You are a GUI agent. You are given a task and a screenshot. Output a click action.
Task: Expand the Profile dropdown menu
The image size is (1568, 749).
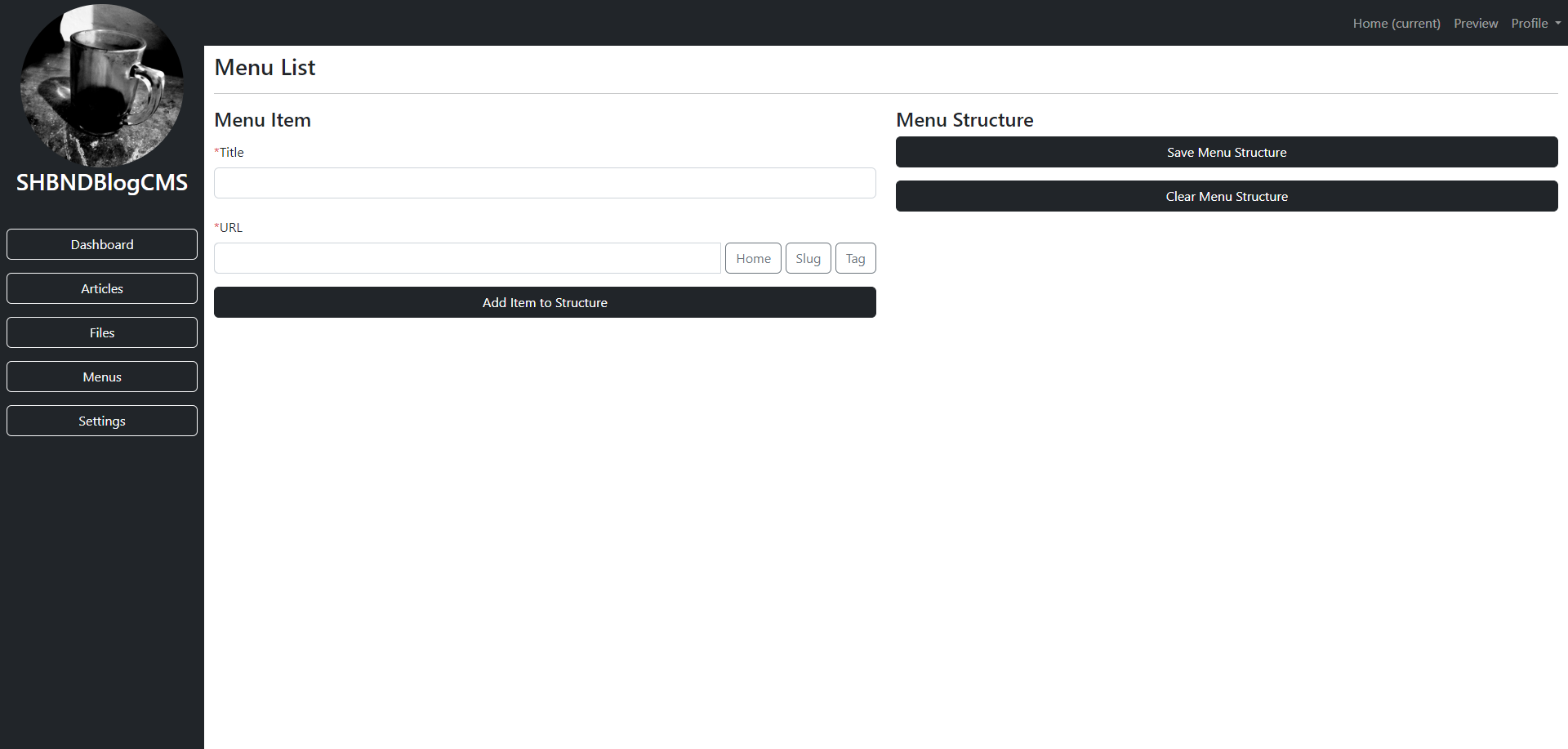(x=1535, y=23)
